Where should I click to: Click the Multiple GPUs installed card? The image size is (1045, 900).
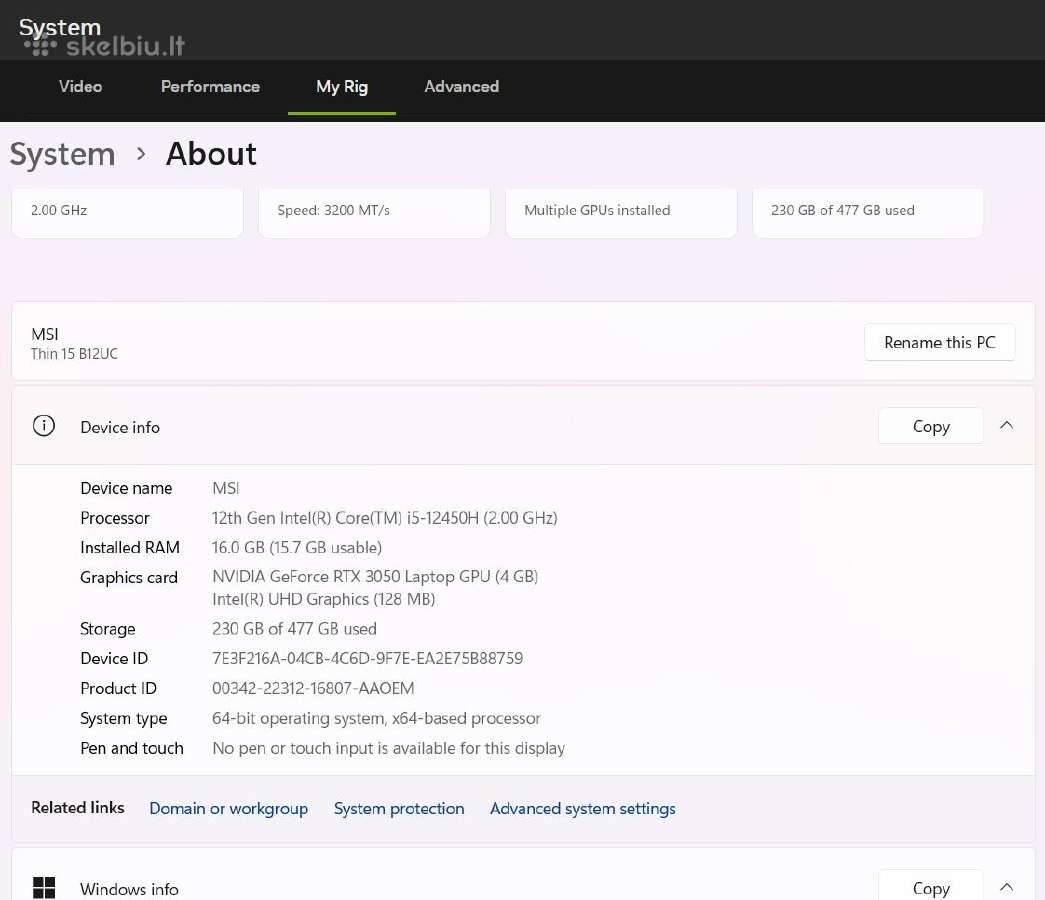[621, 212]
